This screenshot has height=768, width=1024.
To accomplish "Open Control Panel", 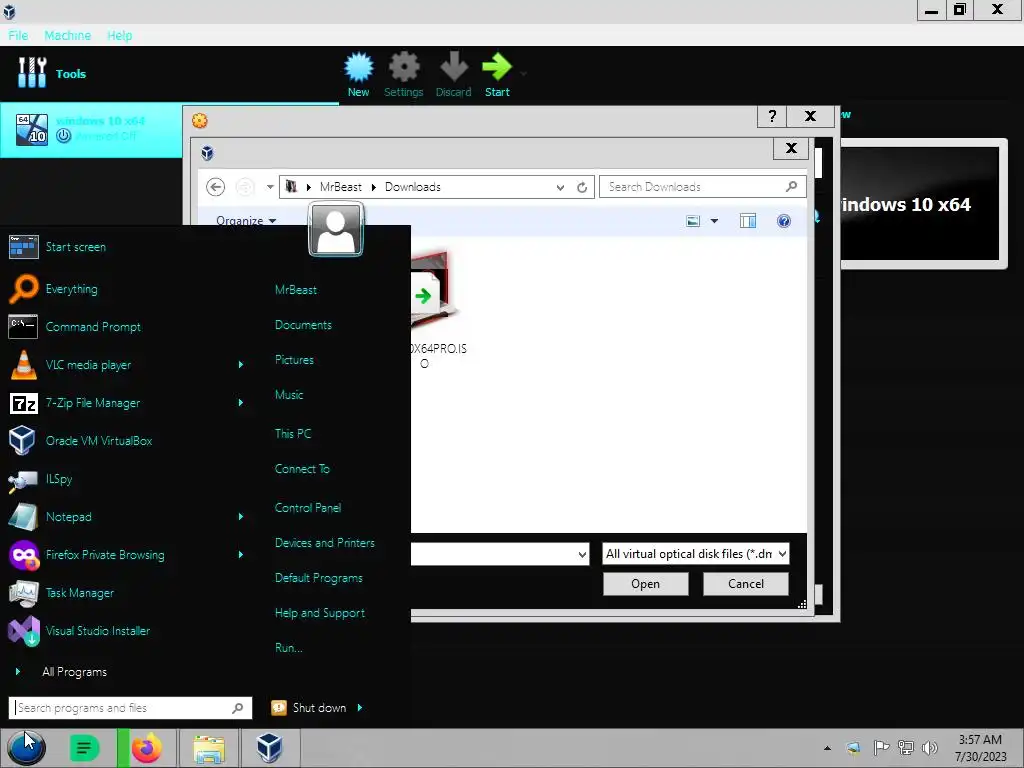I will (308, 507).
